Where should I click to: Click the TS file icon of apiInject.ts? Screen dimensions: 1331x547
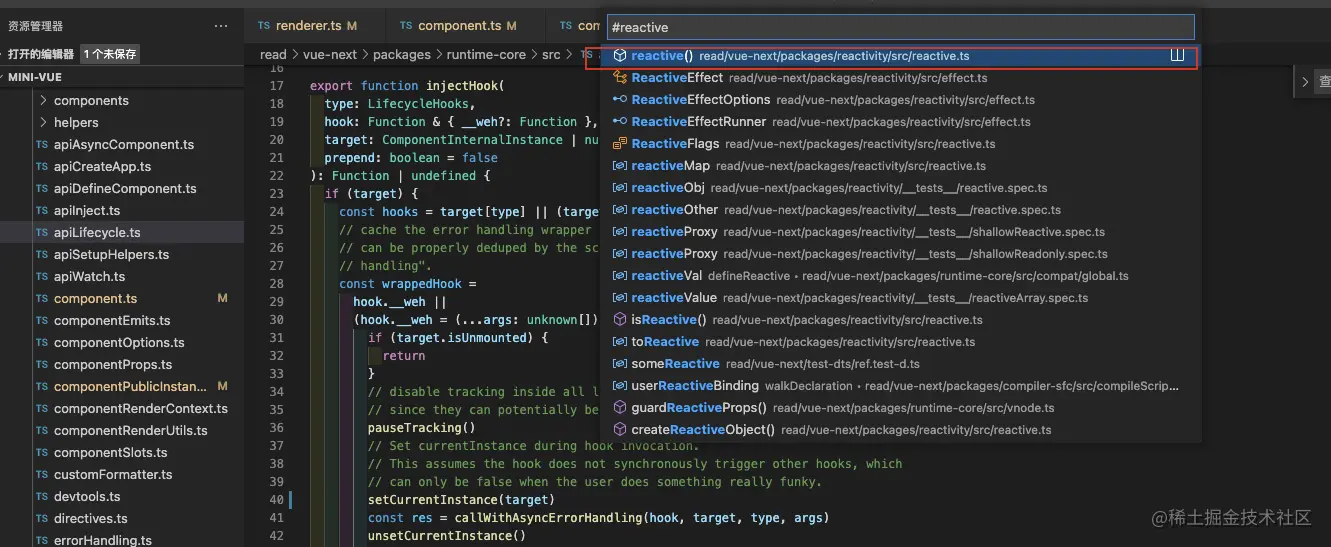coord(42,211)
